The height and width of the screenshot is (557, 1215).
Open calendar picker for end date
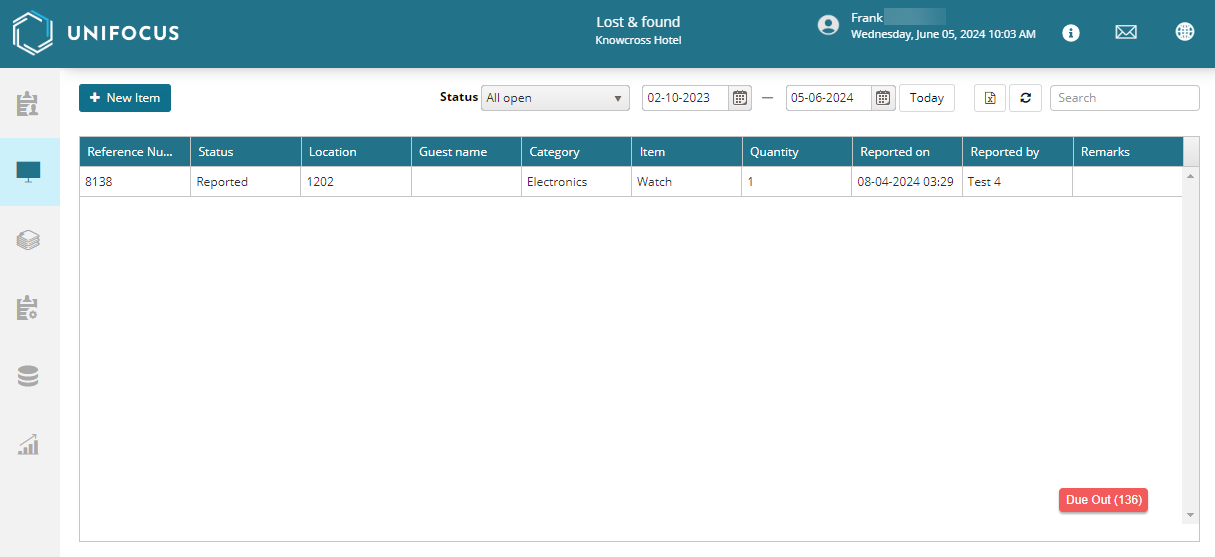point(884,98)
